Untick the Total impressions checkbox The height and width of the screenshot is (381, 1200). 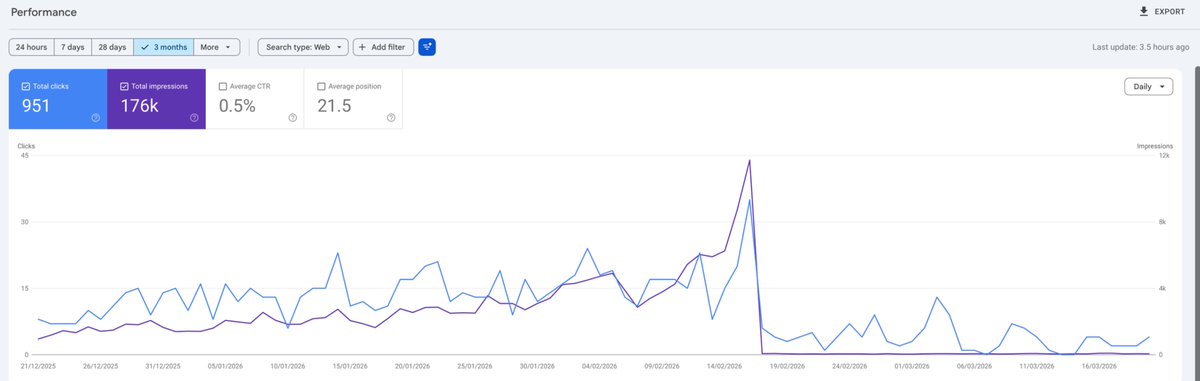123,86
